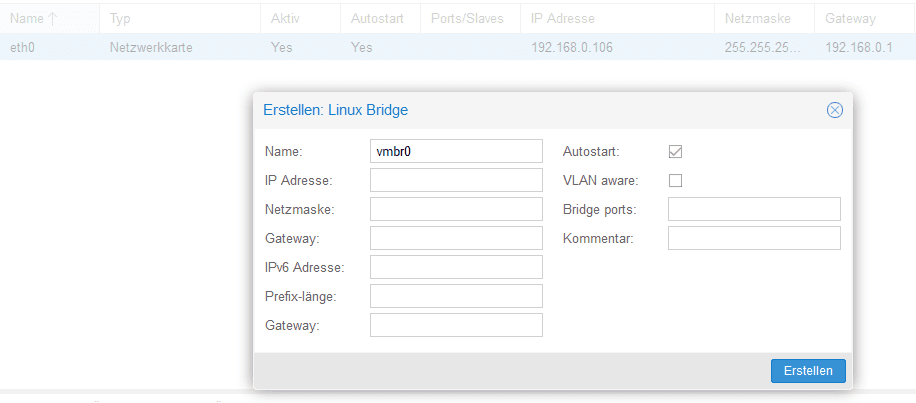Screen dimensions: 916x403
Task: Select the IPv4 Gateway input field
Action: 456,238
